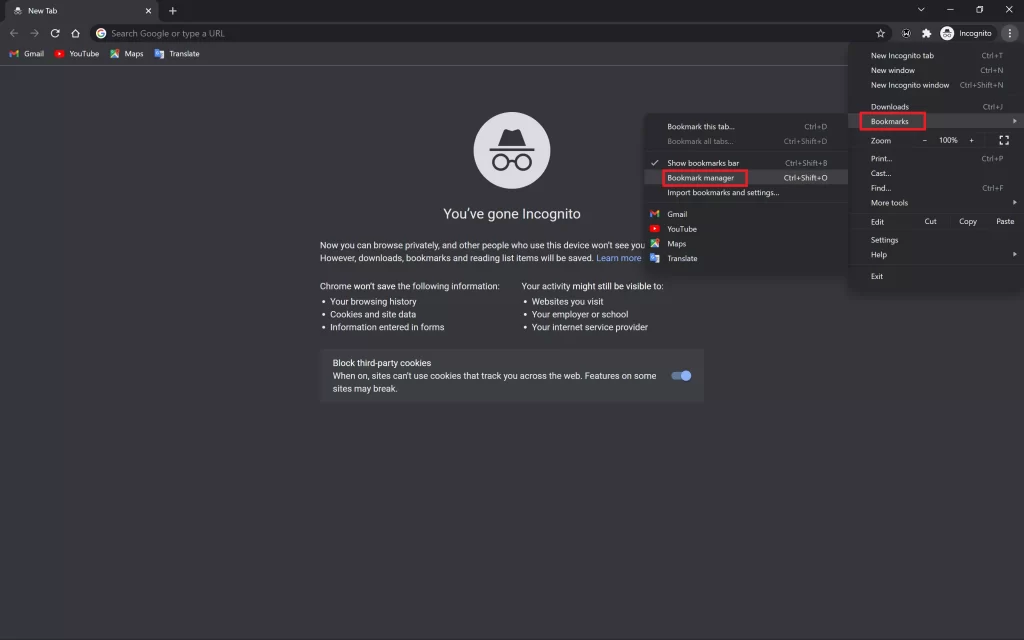Click the fullscreen icon beside Zoom
Screen dimensions: 1024x640
1004,140
